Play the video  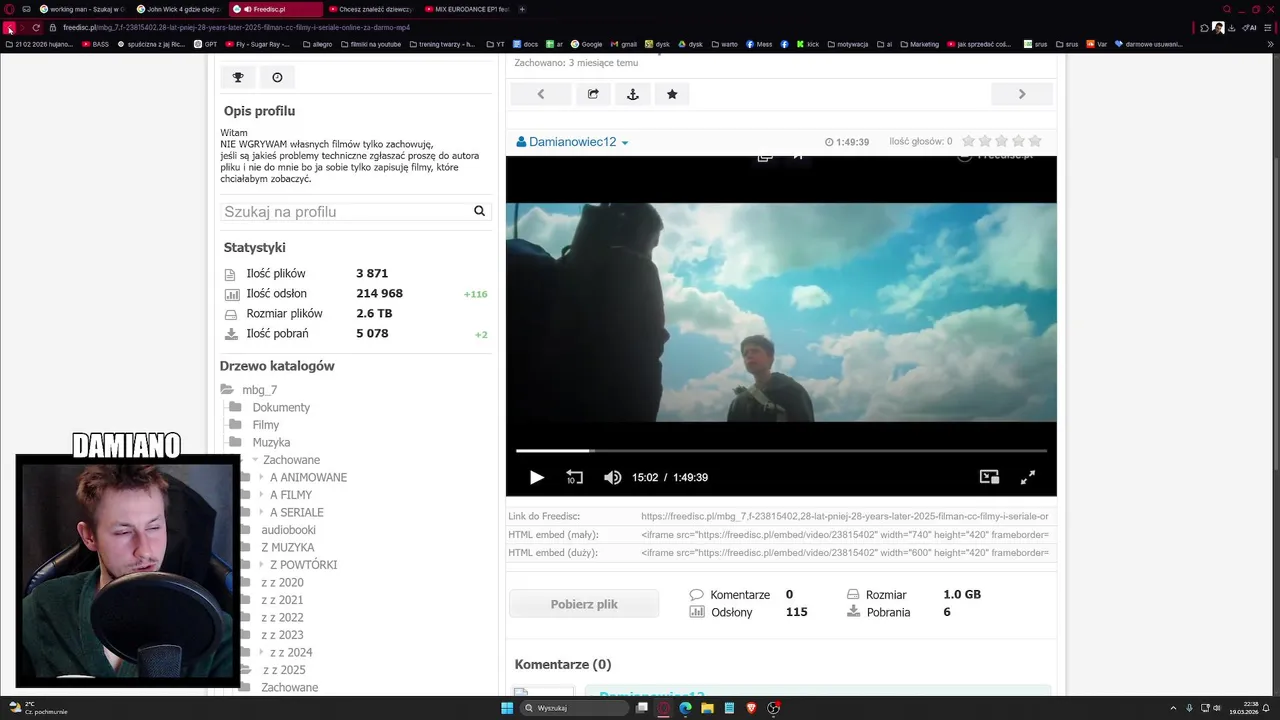pyautogui.click(x=537, y=478)
